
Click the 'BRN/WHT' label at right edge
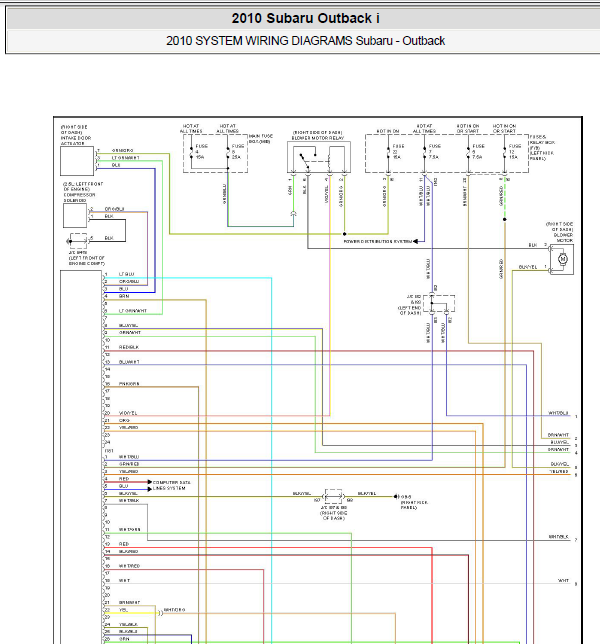(559, 435)
